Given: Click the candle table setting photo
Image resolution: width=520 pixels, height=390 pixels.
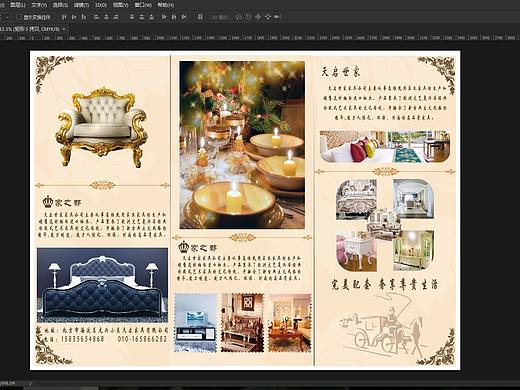Looking at the screenshot, I should [x=242, y=145].
